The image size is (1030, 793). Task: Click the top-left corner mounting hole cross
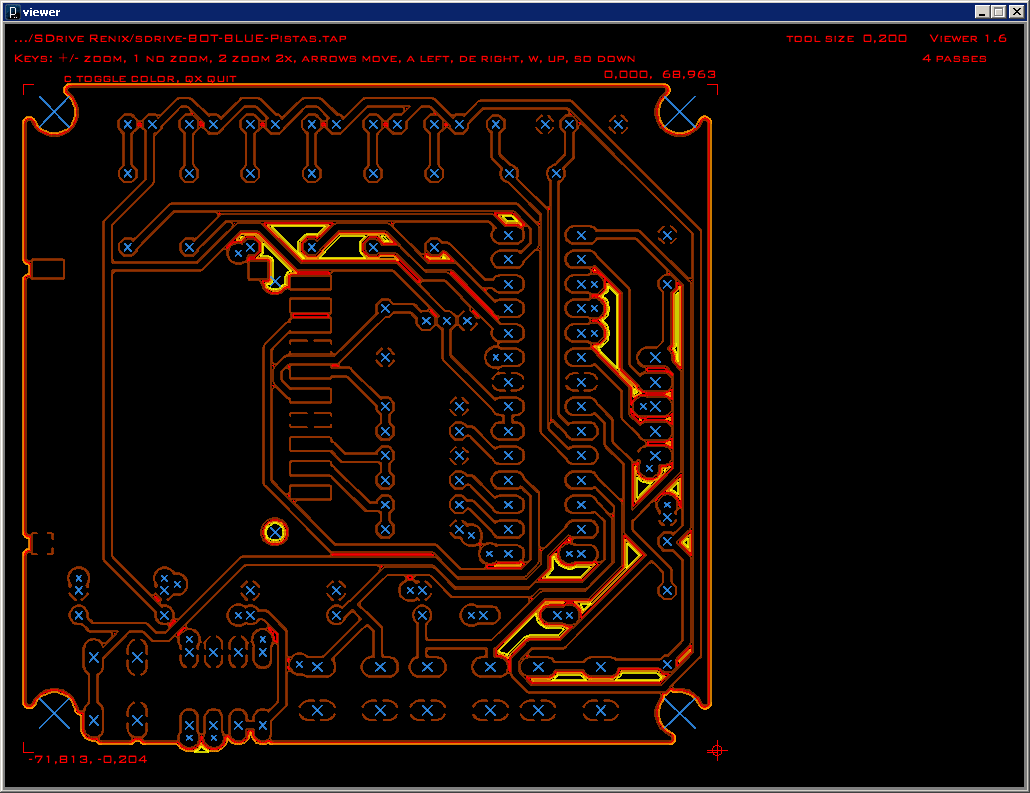pyautogui.click(x=55, y=113)
